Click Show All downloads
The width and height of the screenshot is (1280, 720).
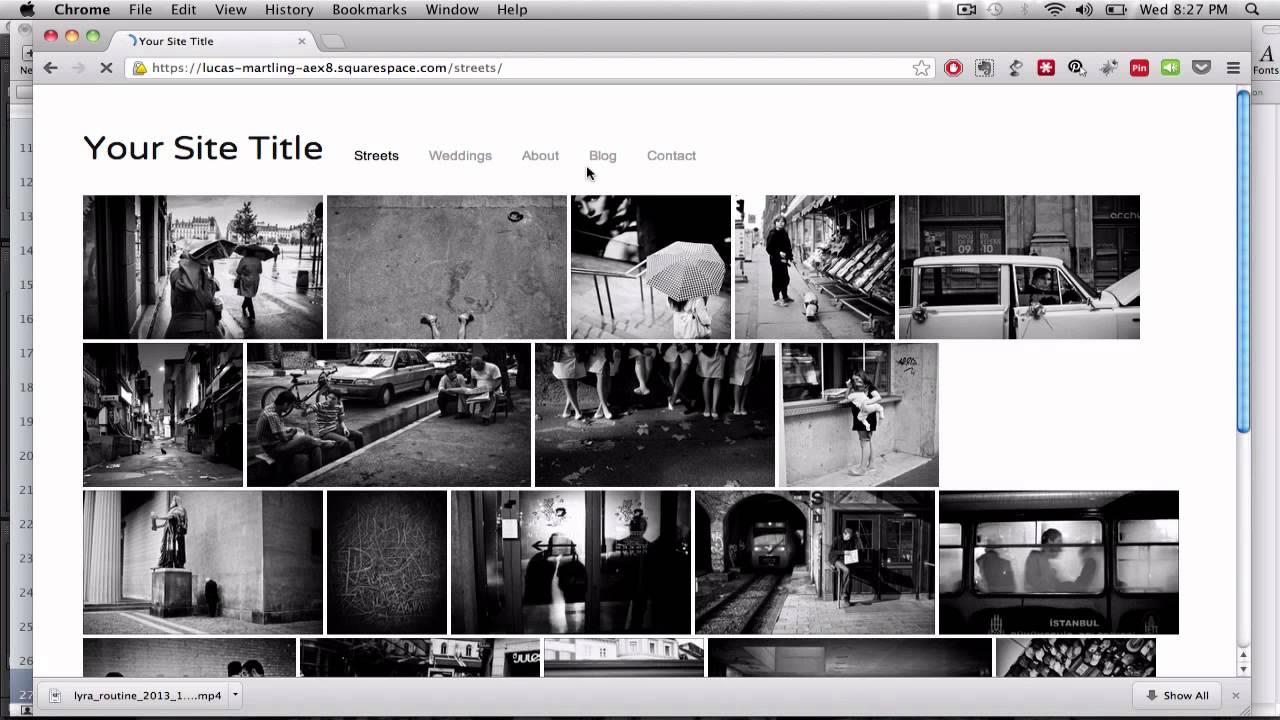[1177, 696]
